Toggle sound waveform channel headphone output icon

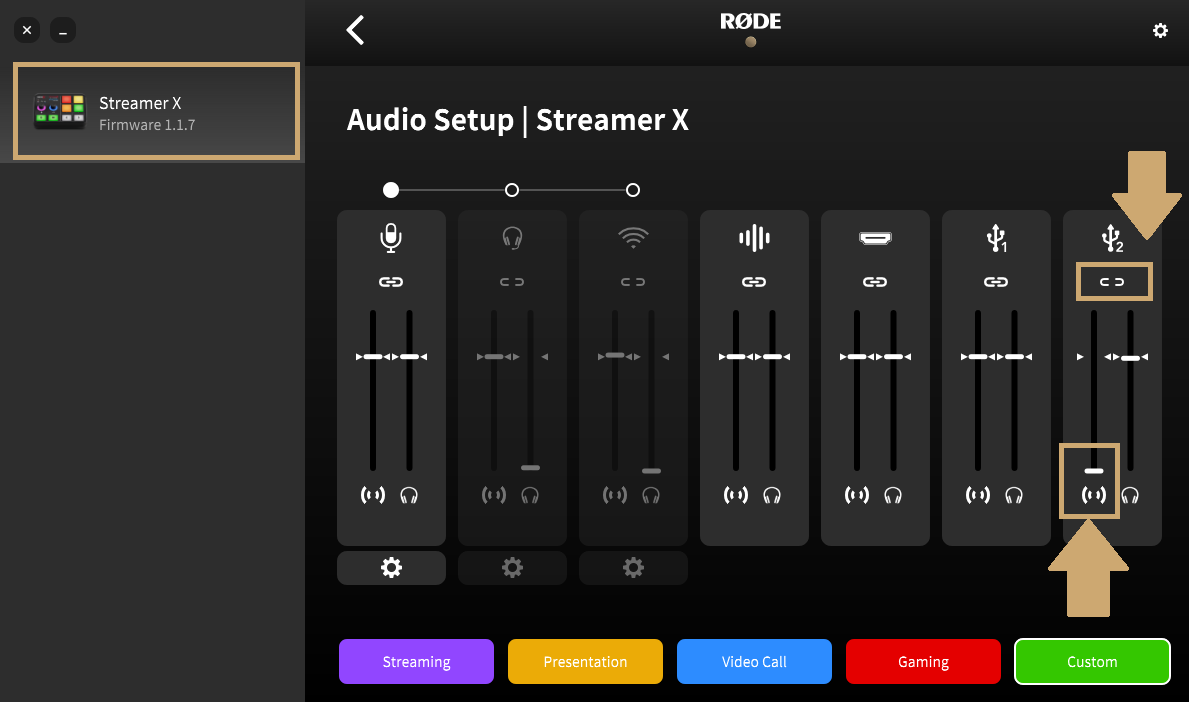coord(772,496)
